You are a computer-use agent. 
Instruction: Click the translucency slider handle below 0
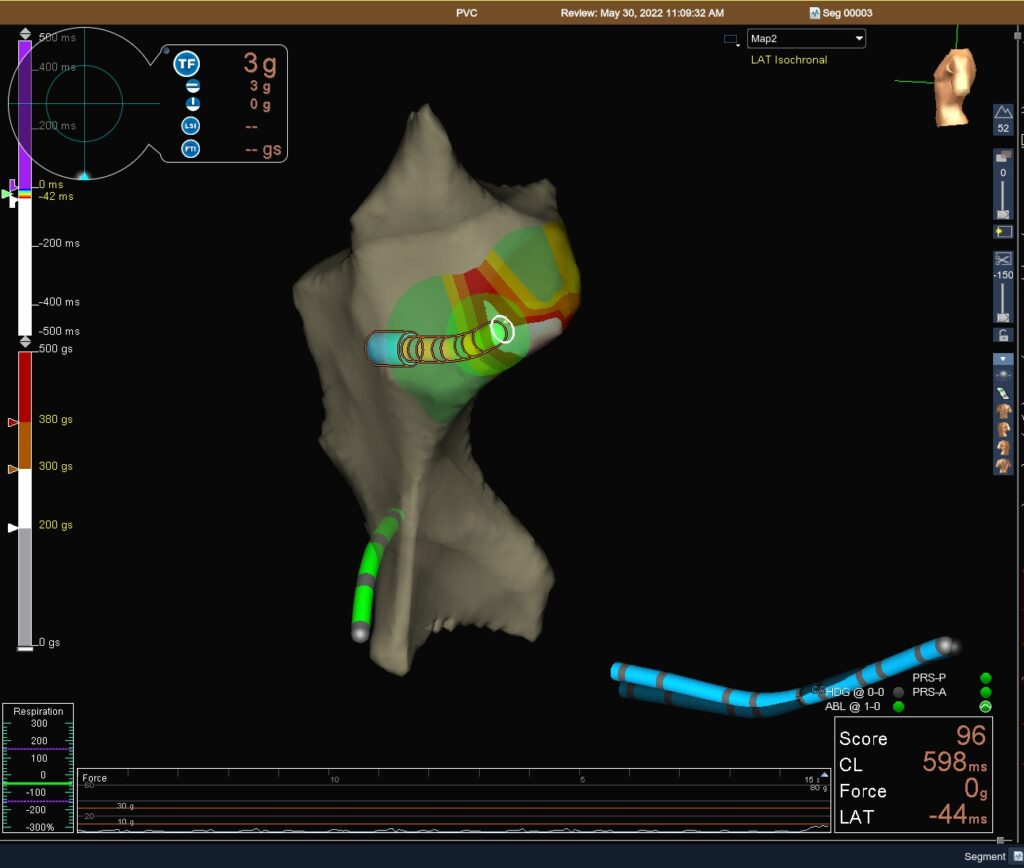(x=1003, y=215)
